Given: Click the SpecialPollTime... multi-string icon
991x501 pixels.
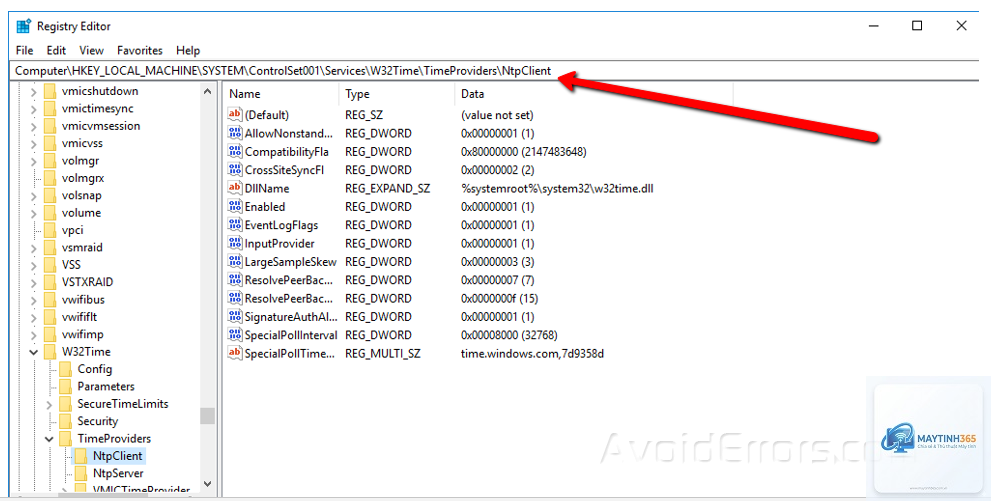Looking at the screenshot, I should pos(235,353).
